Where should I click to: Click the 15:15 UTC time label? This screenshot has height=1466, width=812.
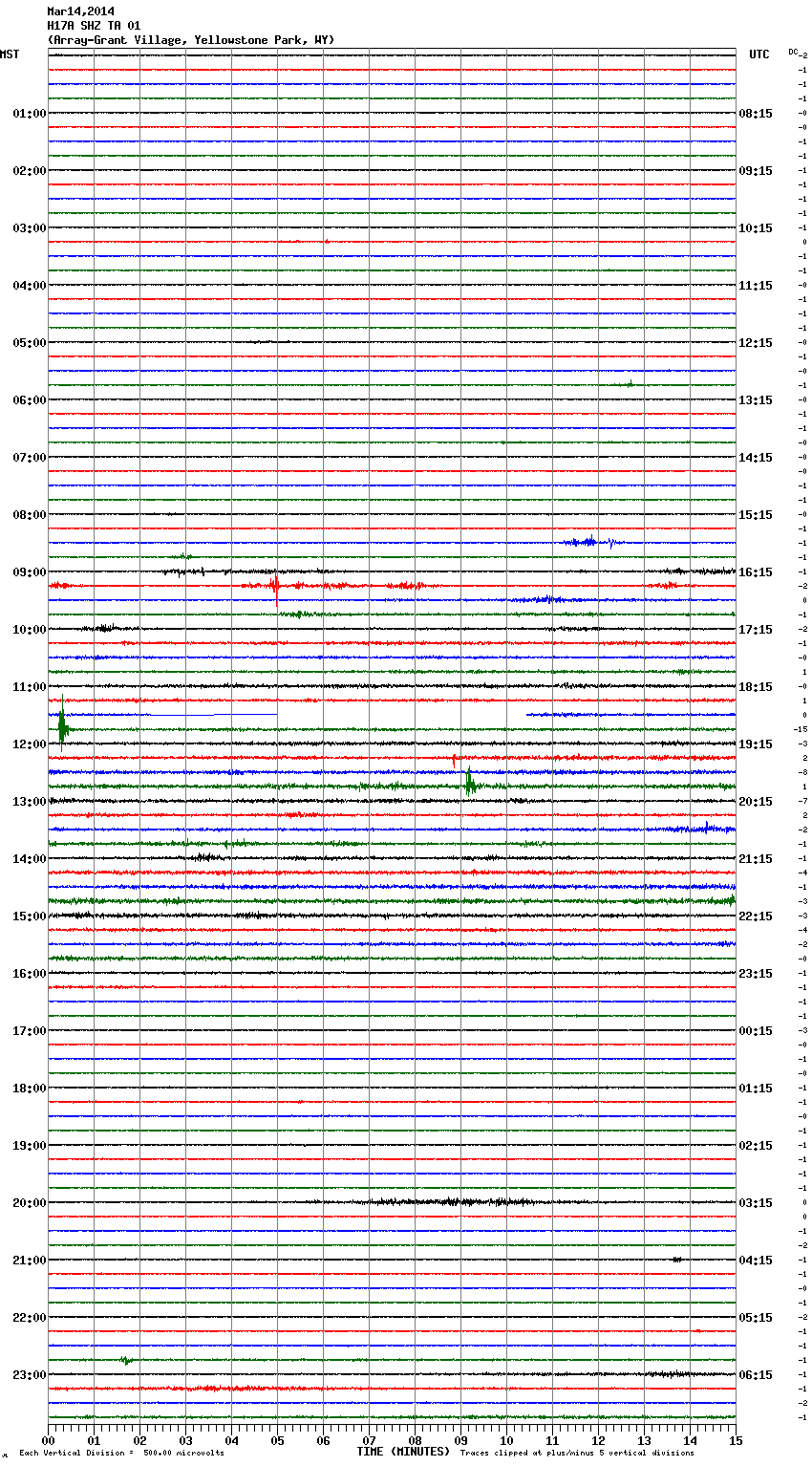tap(756, 515)
